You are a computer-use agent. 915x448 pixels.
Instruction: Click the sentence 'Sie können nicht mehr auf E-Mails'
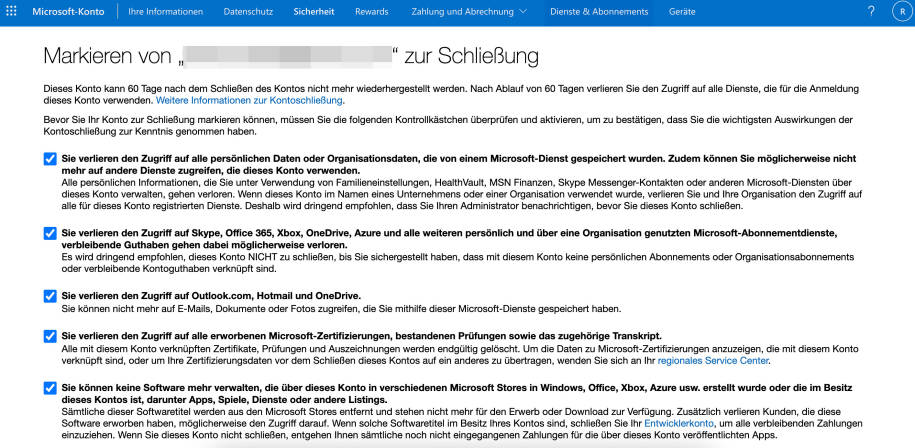(x=341, y=309)
